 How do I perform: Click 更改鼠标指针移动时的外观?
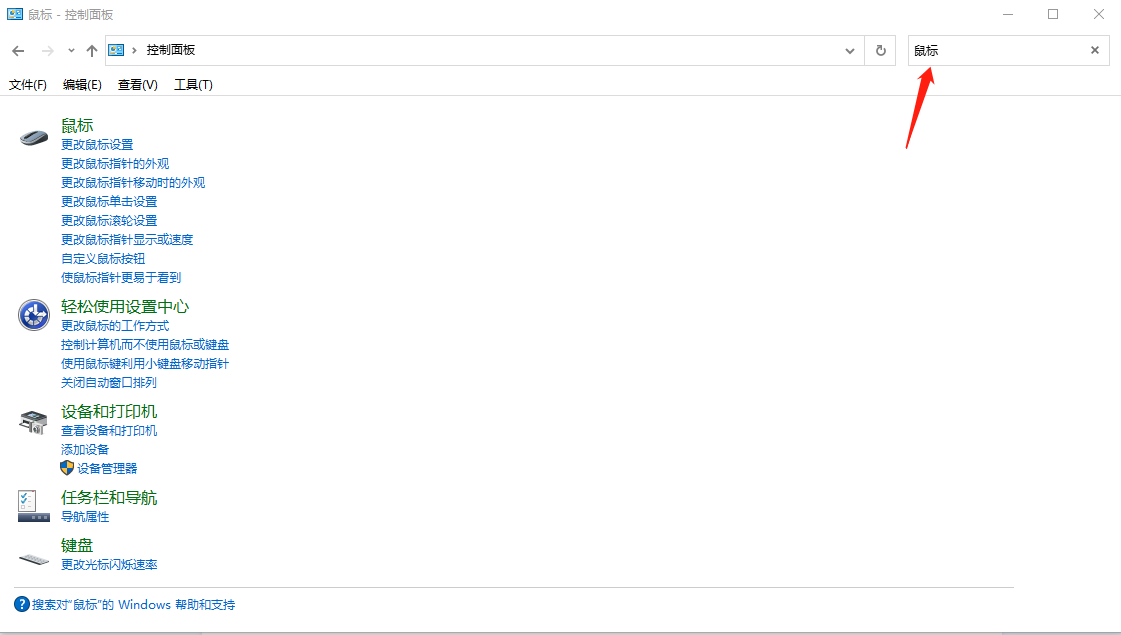[133, 182]
